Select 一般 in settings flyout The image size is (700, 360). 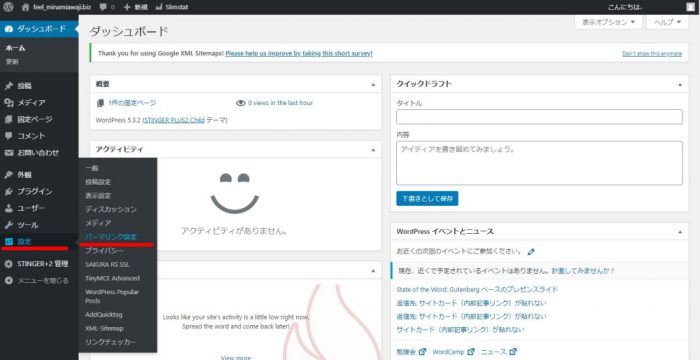[92, 168]
